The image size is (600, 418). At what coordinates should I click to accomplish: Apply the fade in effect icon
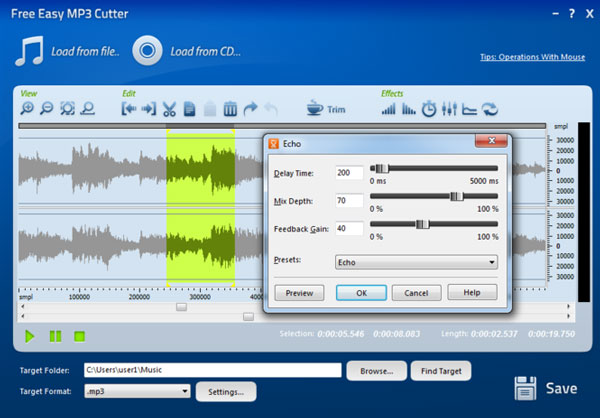tap(388, 109)
